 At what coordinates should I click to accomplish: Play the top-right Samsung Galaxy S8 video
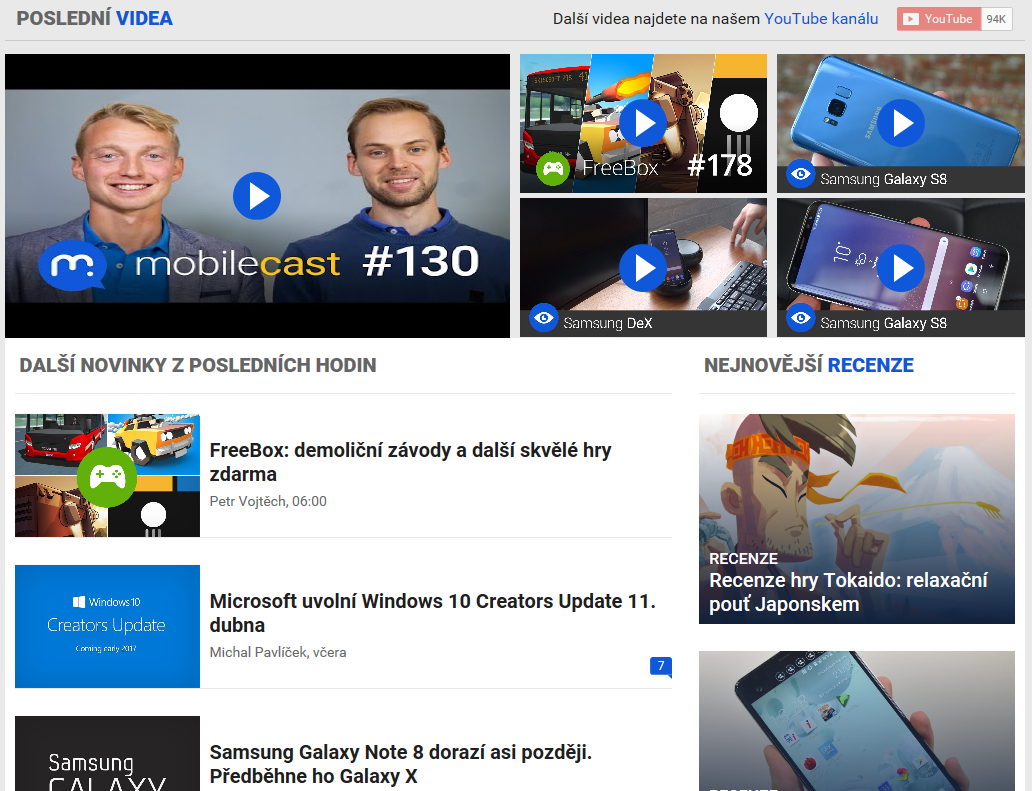coord(901,123)
